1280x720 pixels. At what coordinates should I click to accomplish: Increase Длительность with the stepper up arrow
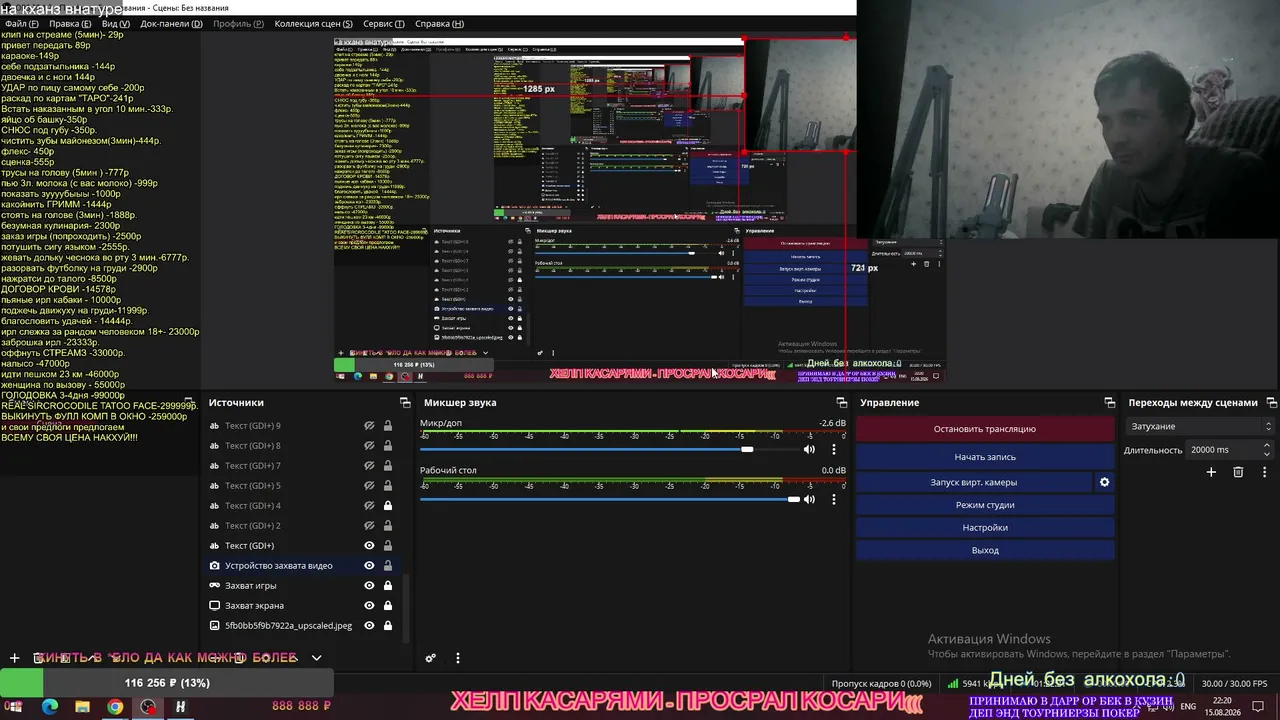1267,446
